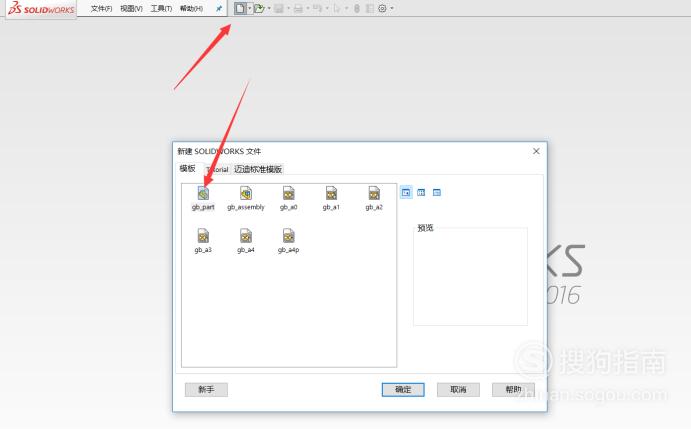Click the gb_a2 label text
Screen dimensions: 691x429
coord(374,207)
